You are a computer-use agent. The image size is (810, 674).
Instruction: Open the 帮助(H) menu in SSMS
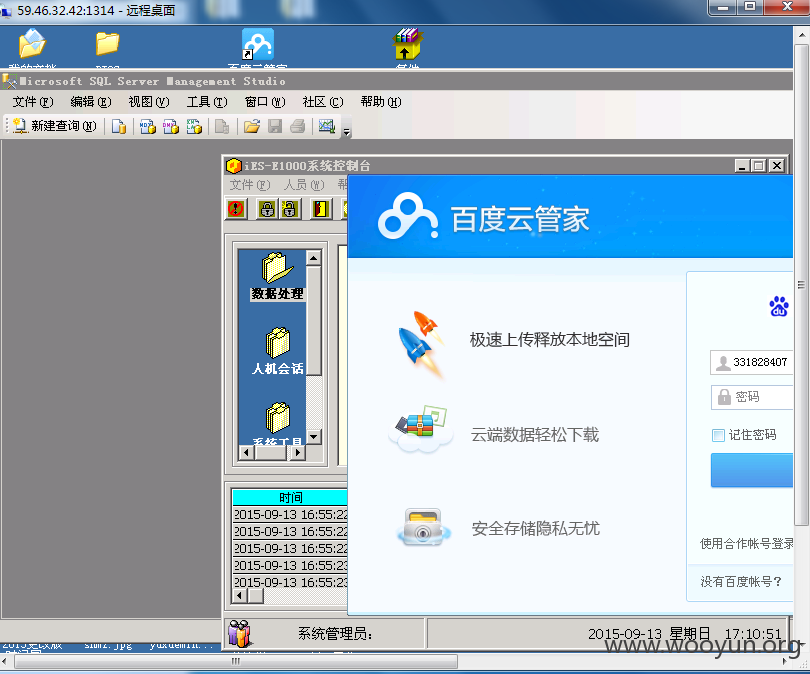pos(381,102)
